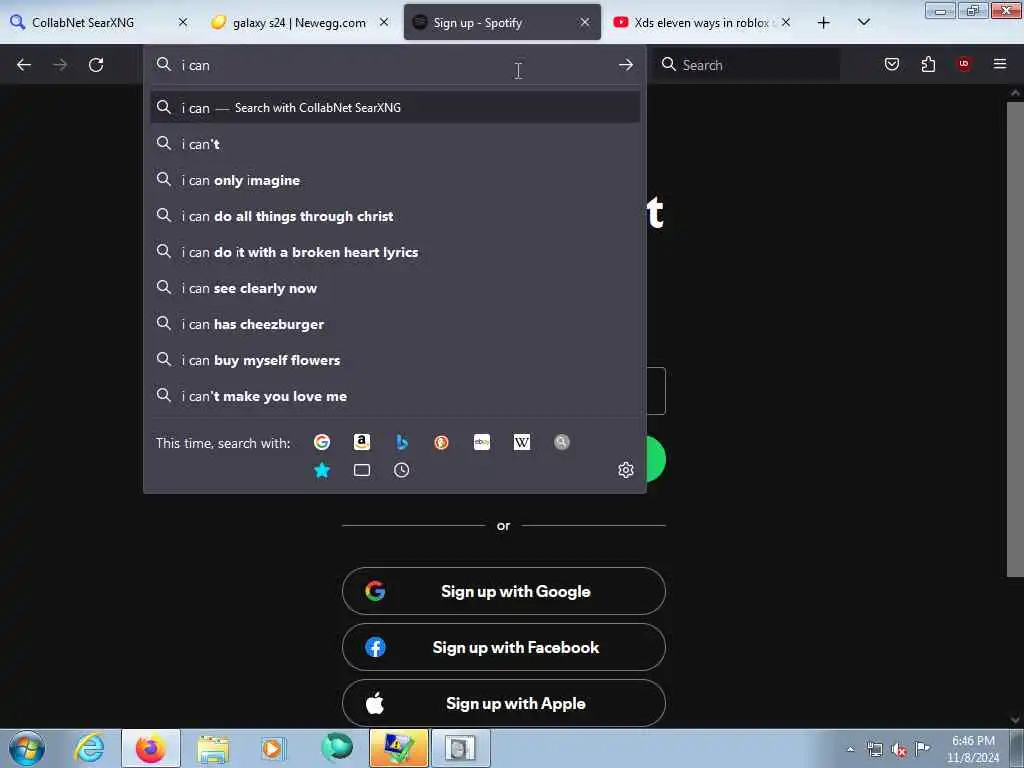This screenshot has width=1024, height=768.
Task: Open search settings gear icon
Action: [626, 470]
